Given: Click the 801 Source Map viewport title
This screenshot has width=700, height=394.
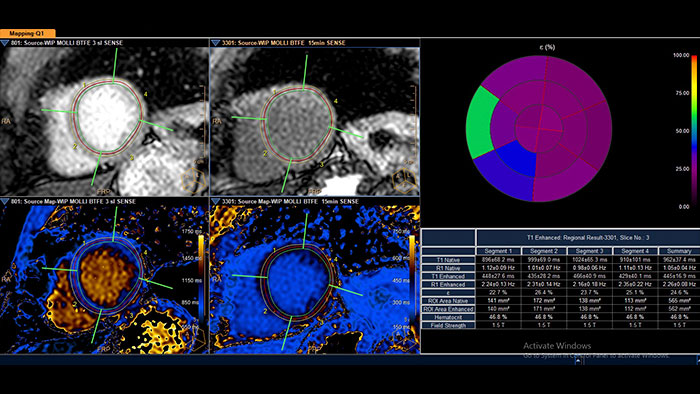Looking at the screenshot, I should click(x=73, y=202).
